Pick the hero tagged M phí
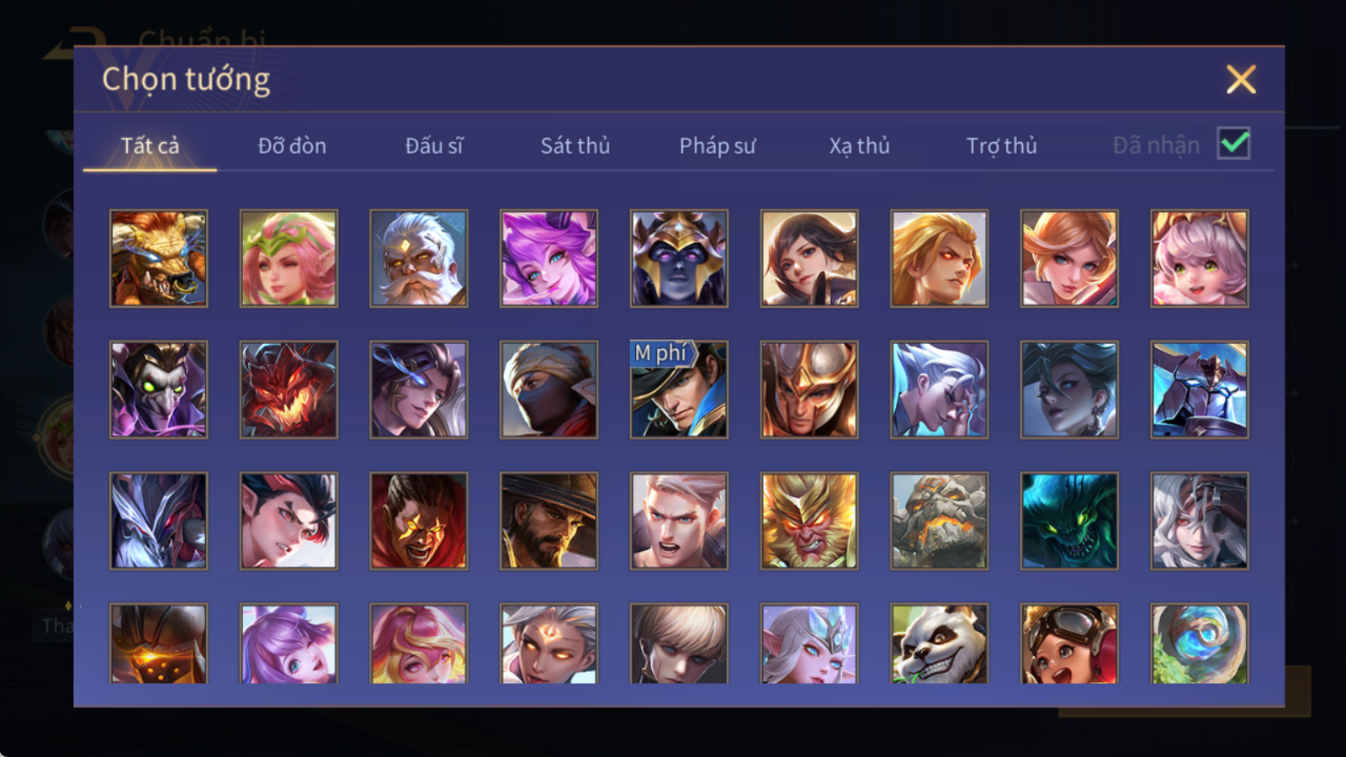Image resolution: width=1346 pixels, height=757 pixels. pyautogui.click(x=679, y=390)
